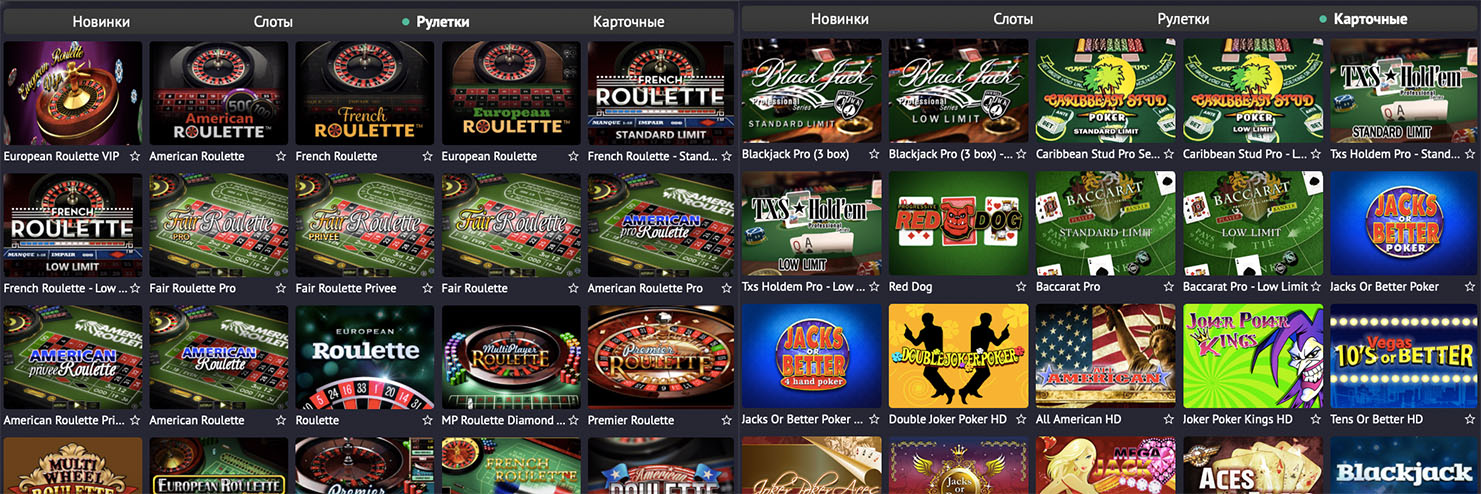Open the All American HD game title
This screenshot has width=1481, height=494.
point(1077,419)
